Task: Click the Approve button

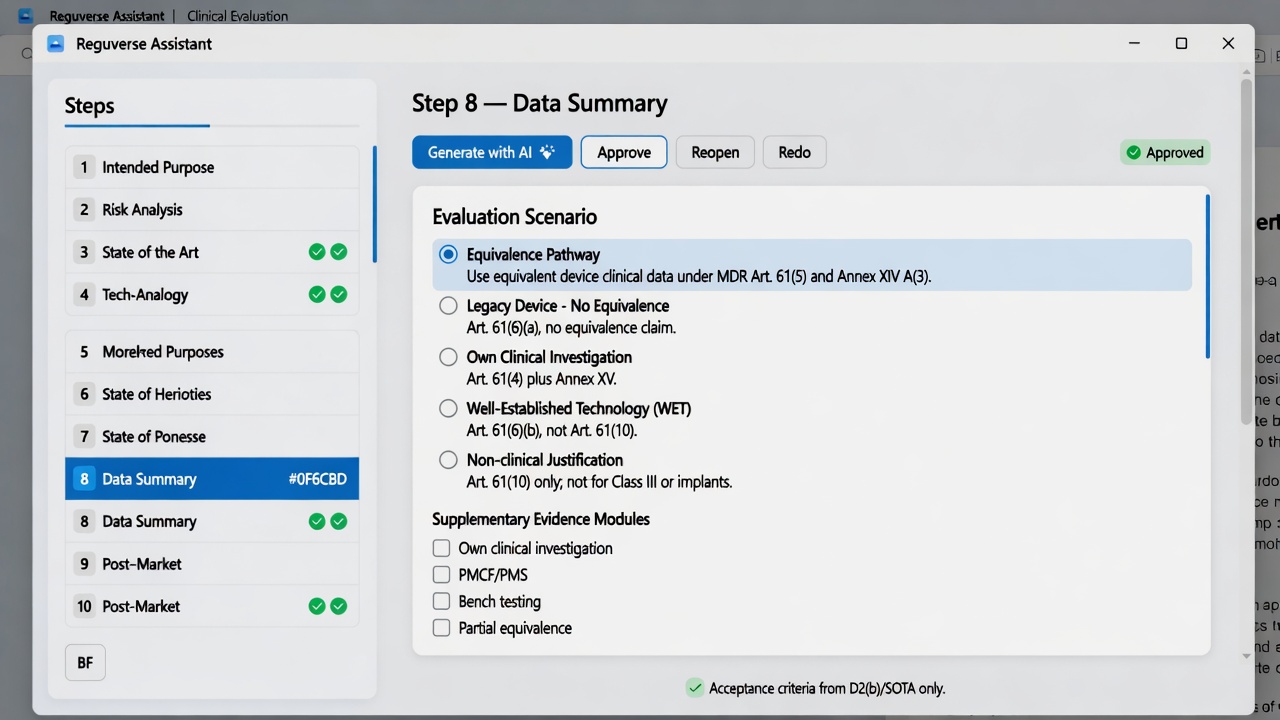Action: (x=624, y=152)
